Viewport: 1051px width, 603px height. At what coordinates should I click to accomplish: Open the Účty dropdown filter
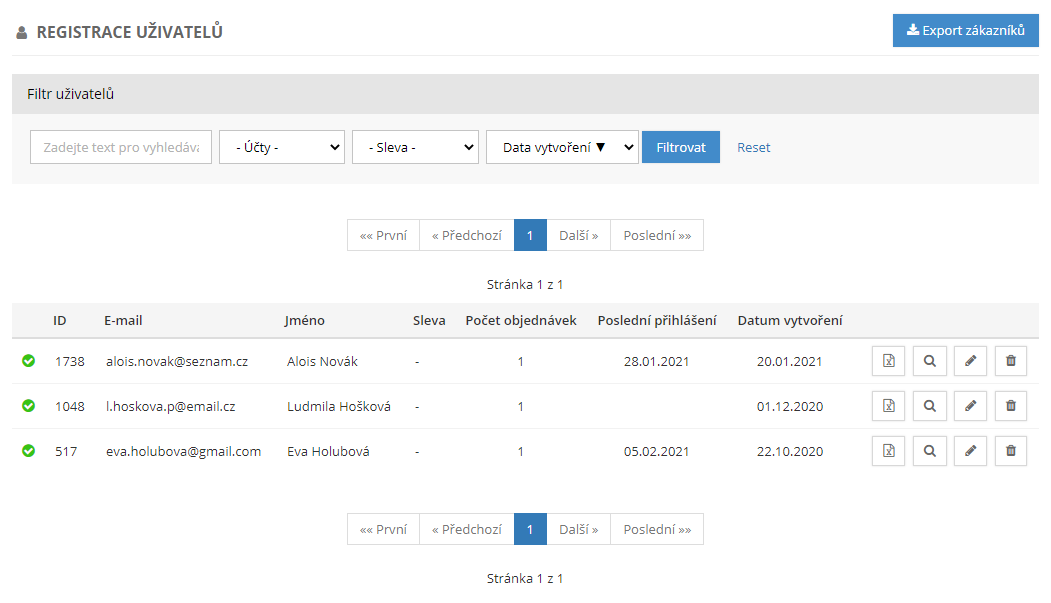[282, 147]
